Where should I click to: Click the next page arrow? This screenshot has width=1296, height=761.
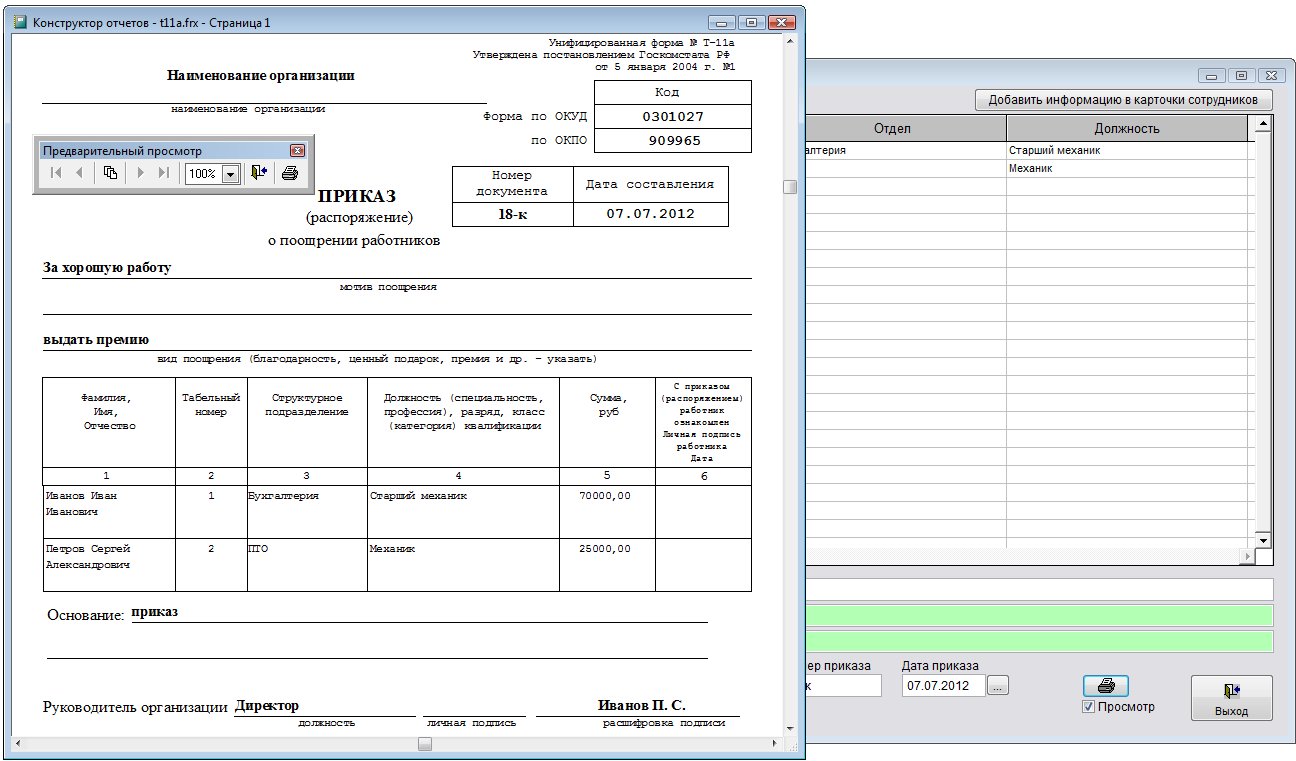(140, 173)
